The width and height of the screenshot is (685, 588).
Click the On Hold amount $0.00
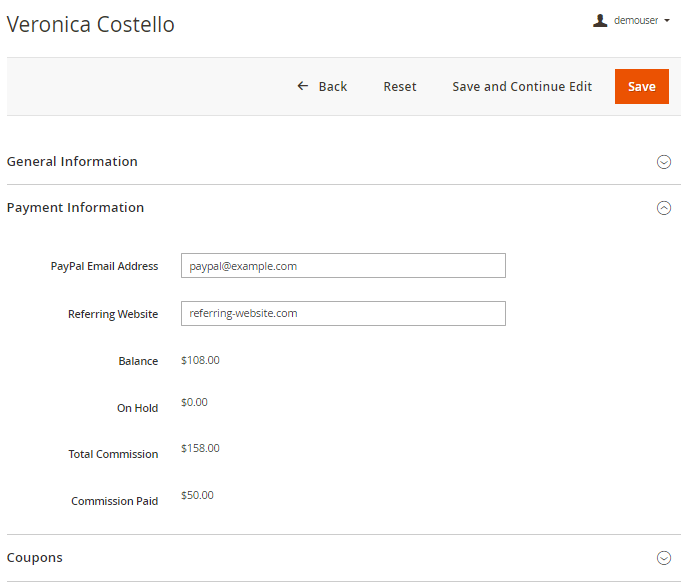194,402
